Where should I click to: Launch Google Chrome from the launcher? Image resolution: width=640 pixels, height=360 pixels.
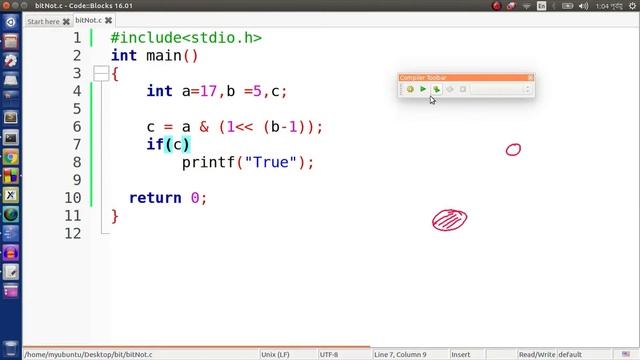point(11,157)
